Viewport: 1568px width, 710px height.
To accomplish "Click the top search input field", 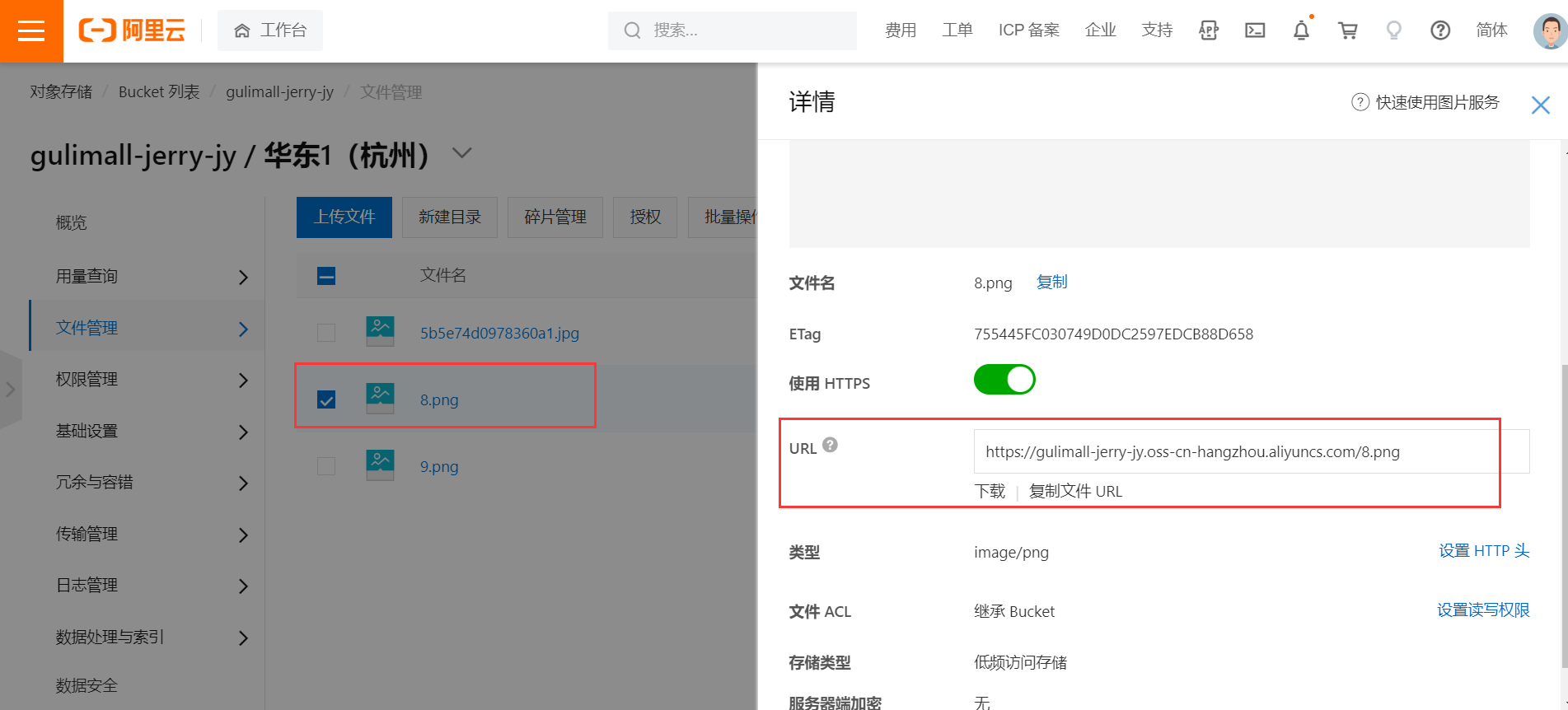I will click(733, 30).
